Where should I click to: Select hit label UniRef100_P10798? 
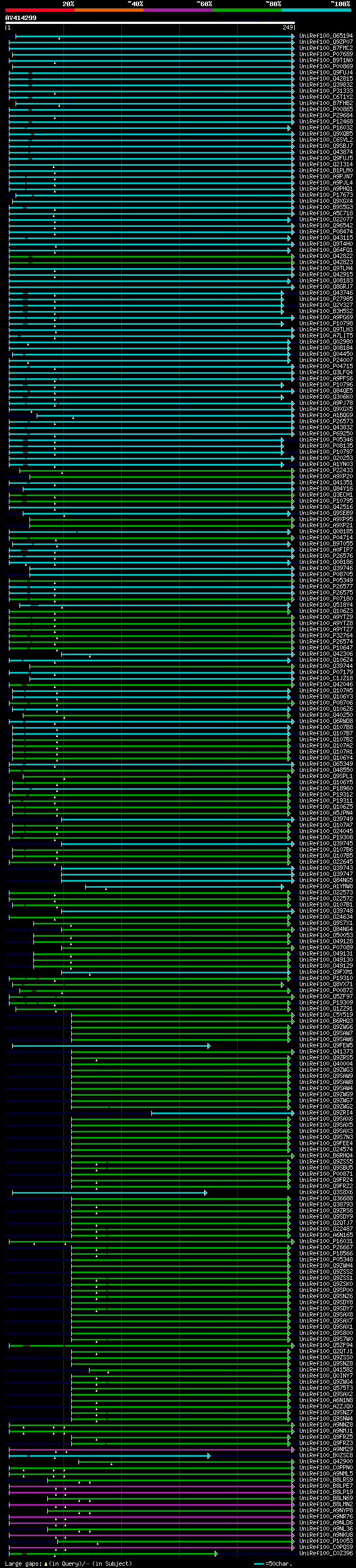coord(326,323)
